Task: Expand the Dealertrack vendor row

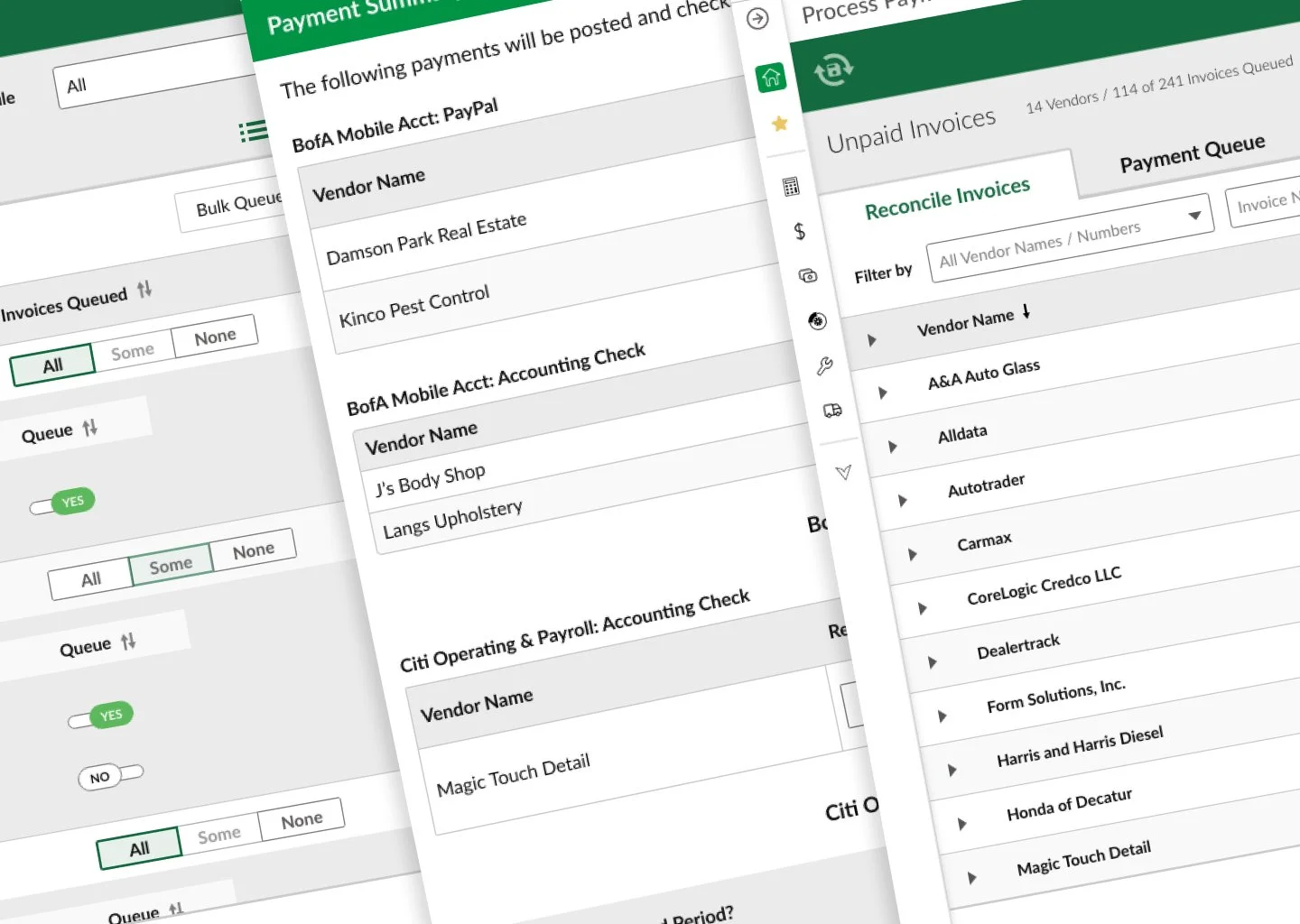Action: pos(932,662)
